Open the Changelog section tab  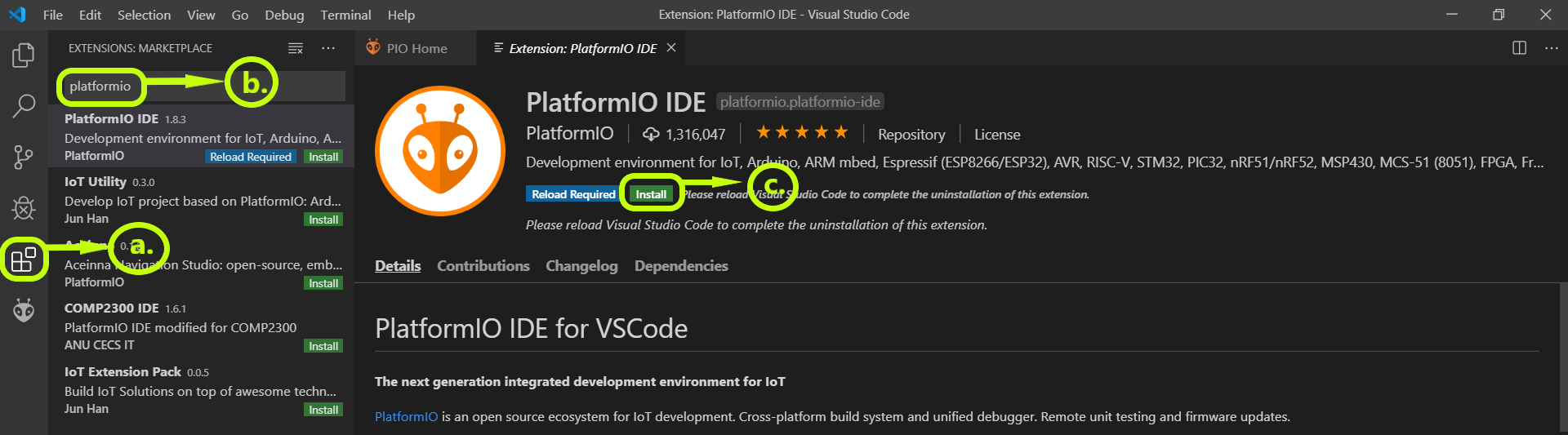tap(581, 266)
